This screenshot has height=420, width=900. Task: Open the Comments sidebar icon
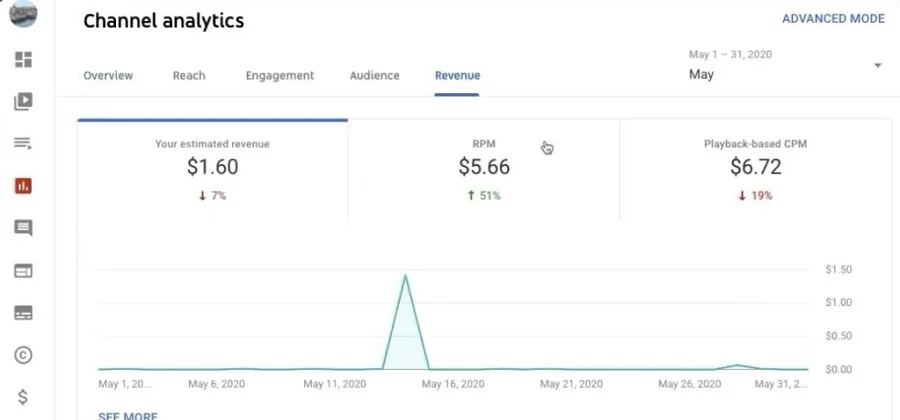click(x=23, y=228)
